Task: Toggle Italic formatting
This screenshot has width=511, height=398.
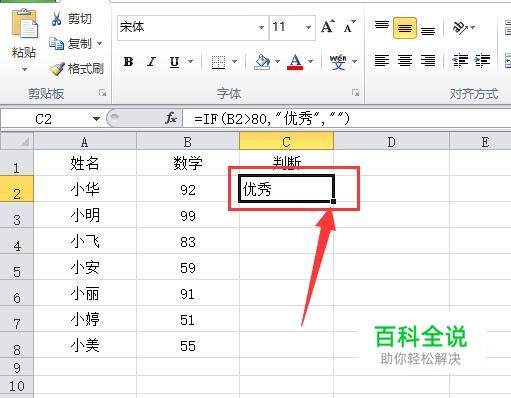Action: 152,62
